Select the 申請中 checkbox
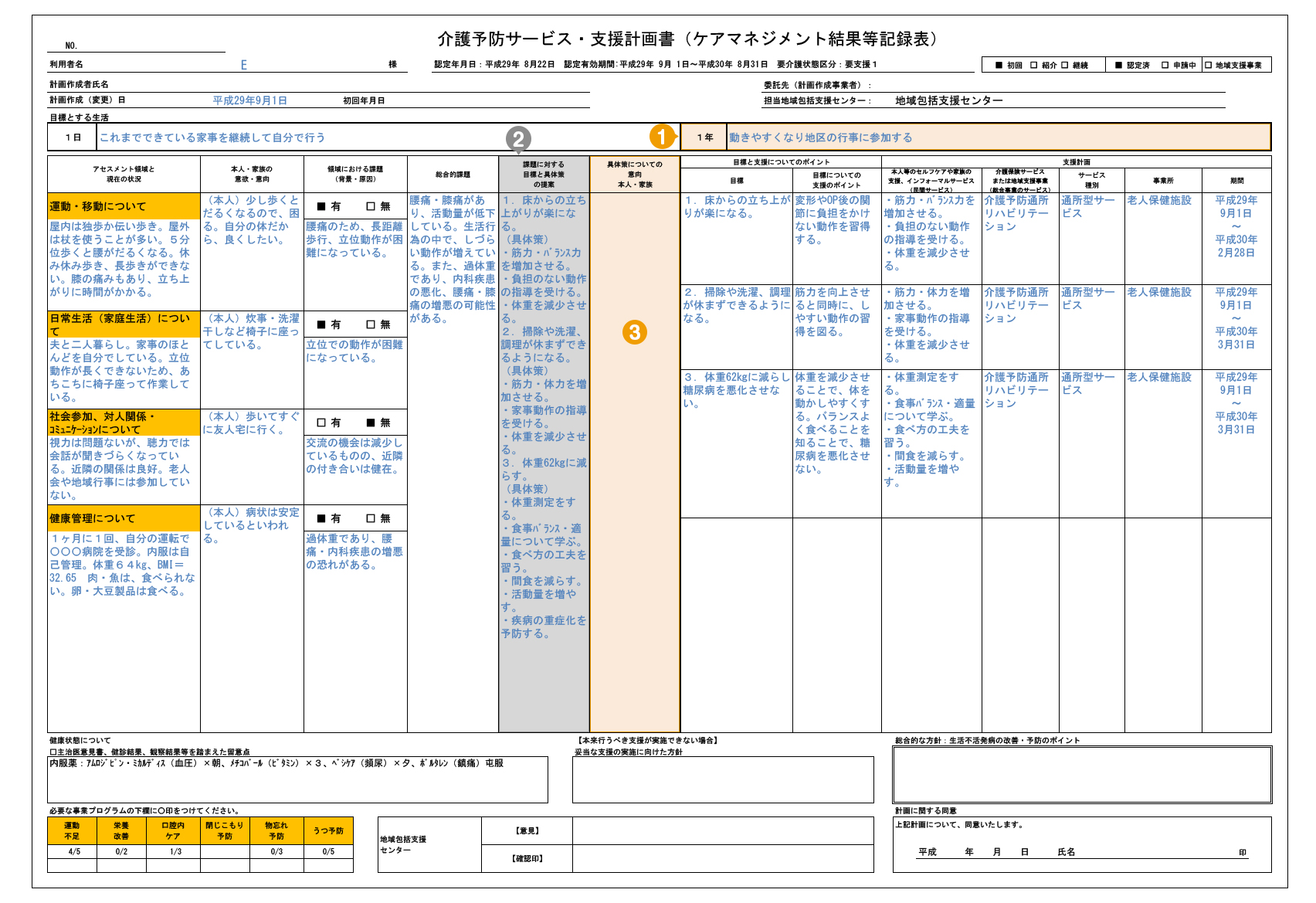1316x903 pixels. (1165, 66)
